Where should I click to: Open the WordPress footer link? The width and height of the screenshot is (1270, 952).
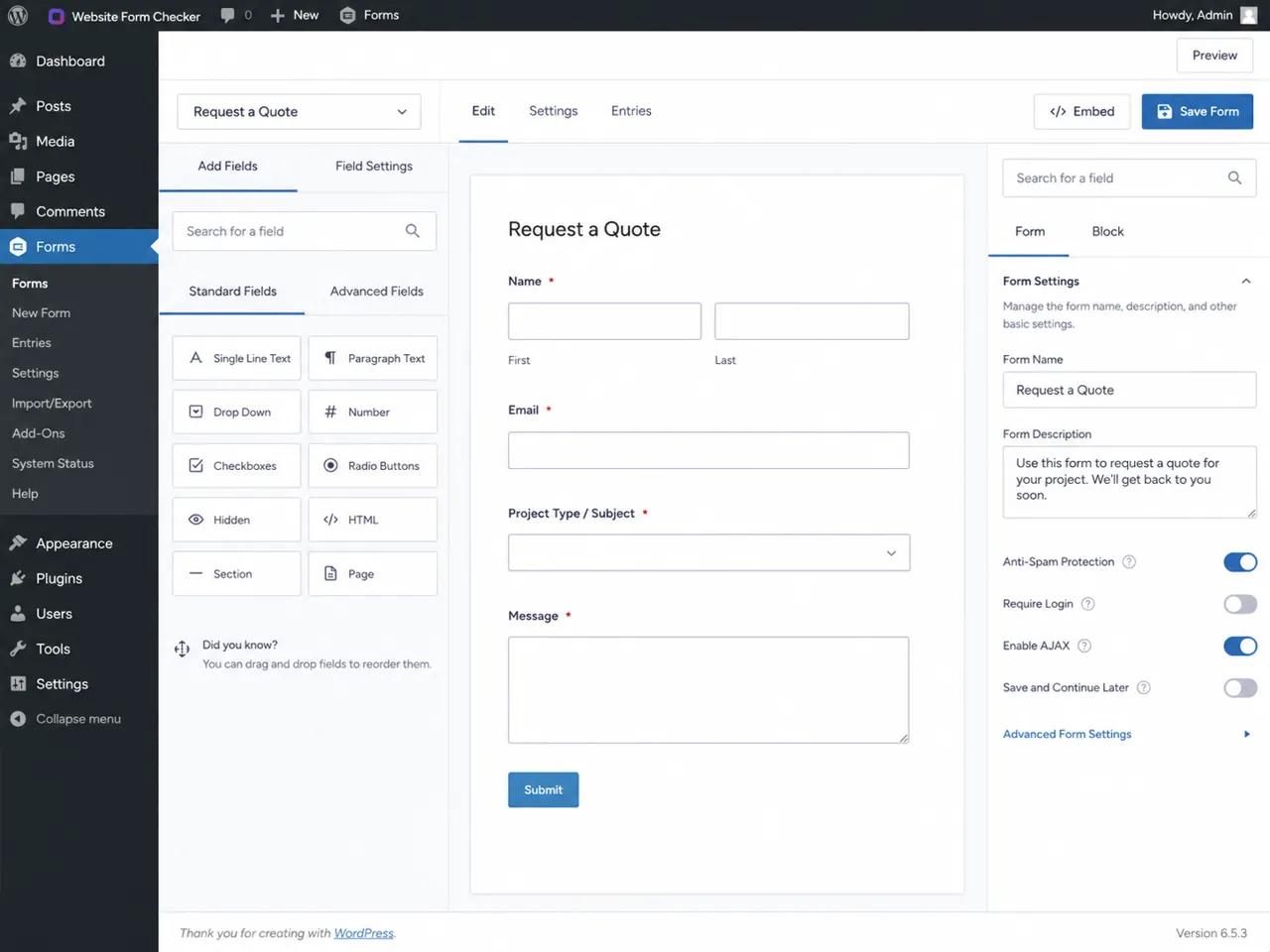(x=363, y=933)
